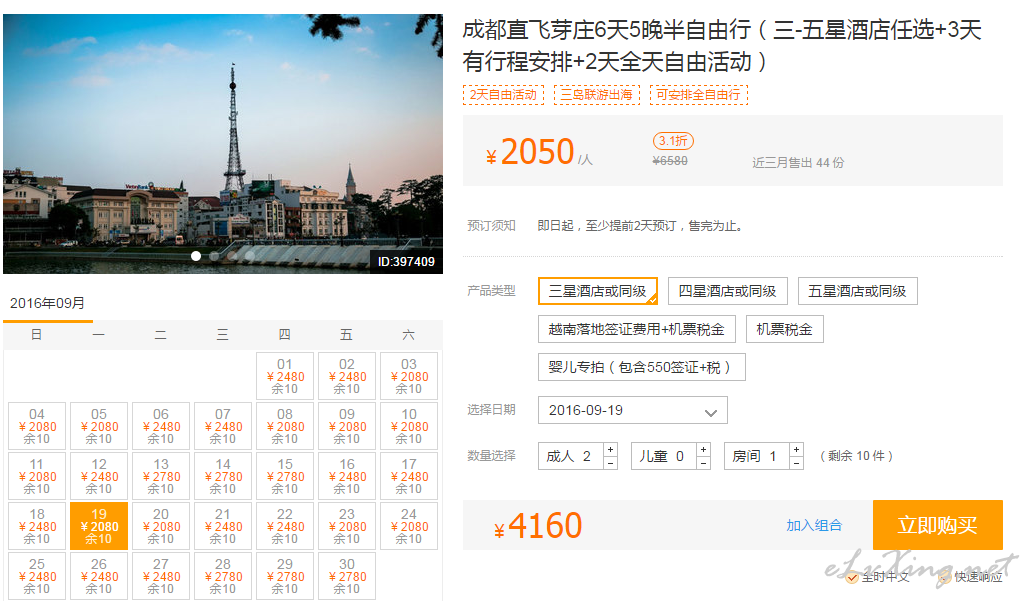Pick September 09 in calendar

point(346,426)
